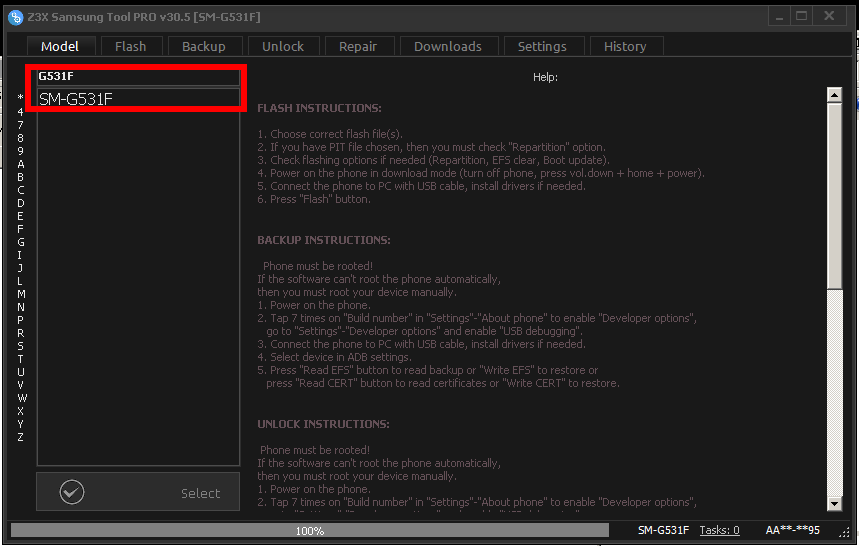Click the resize grip in status bar corner
The height and width of the screenshot is (546, 859).
(x=844, y=531)
